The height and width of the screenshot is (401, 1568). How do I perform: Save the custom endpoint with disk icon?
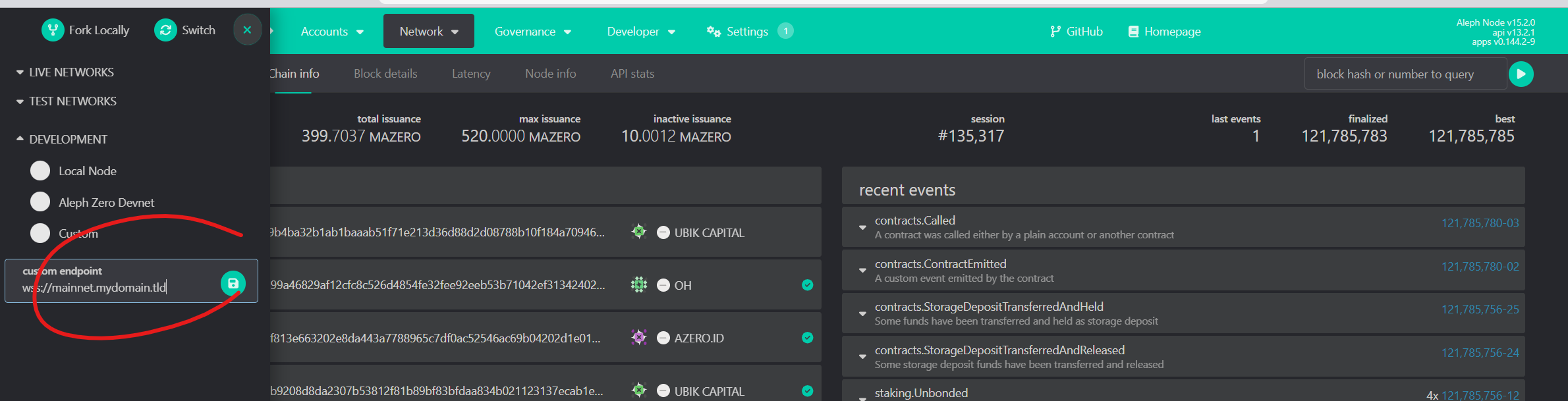(x=233, y=283)
